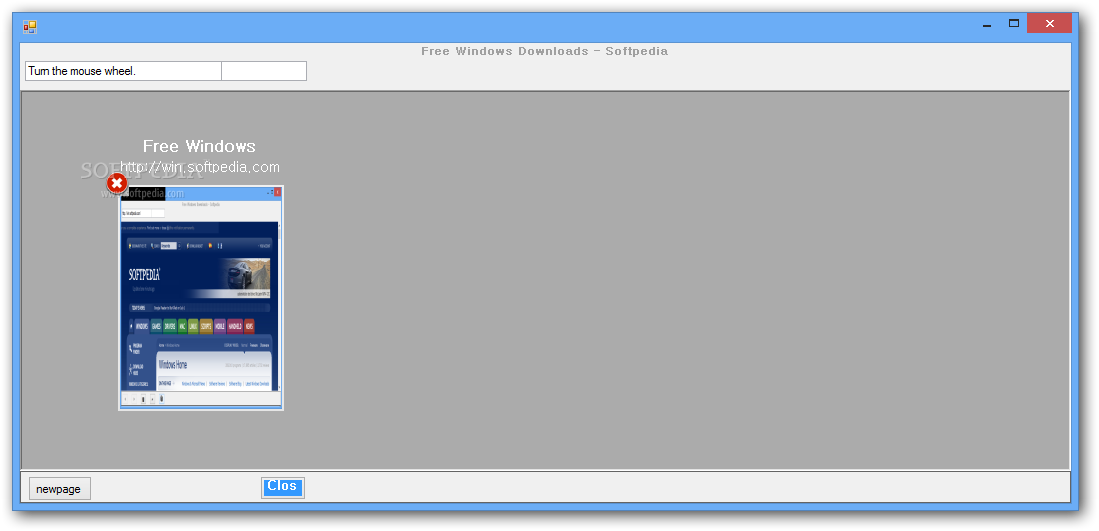Click the red X remove-thumbnail icon
This screenshot has width=1099, height=531.
[x=117, y=184]
